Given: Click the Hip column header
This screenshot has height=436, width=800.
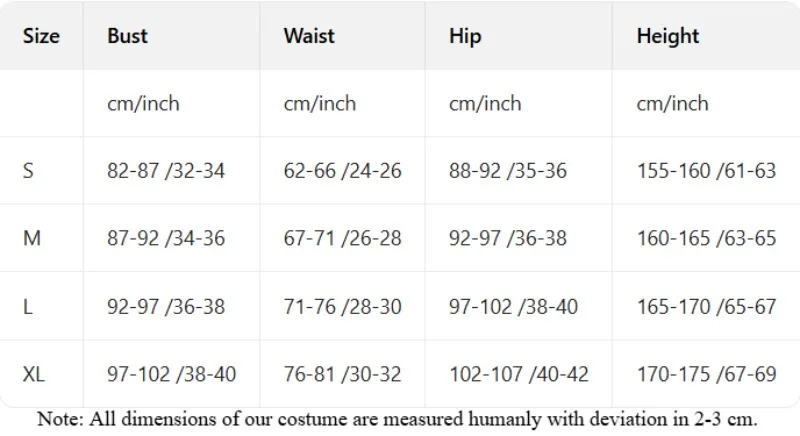Looking at the screenshot, I should pyautogui.click(x=465, y=37).
